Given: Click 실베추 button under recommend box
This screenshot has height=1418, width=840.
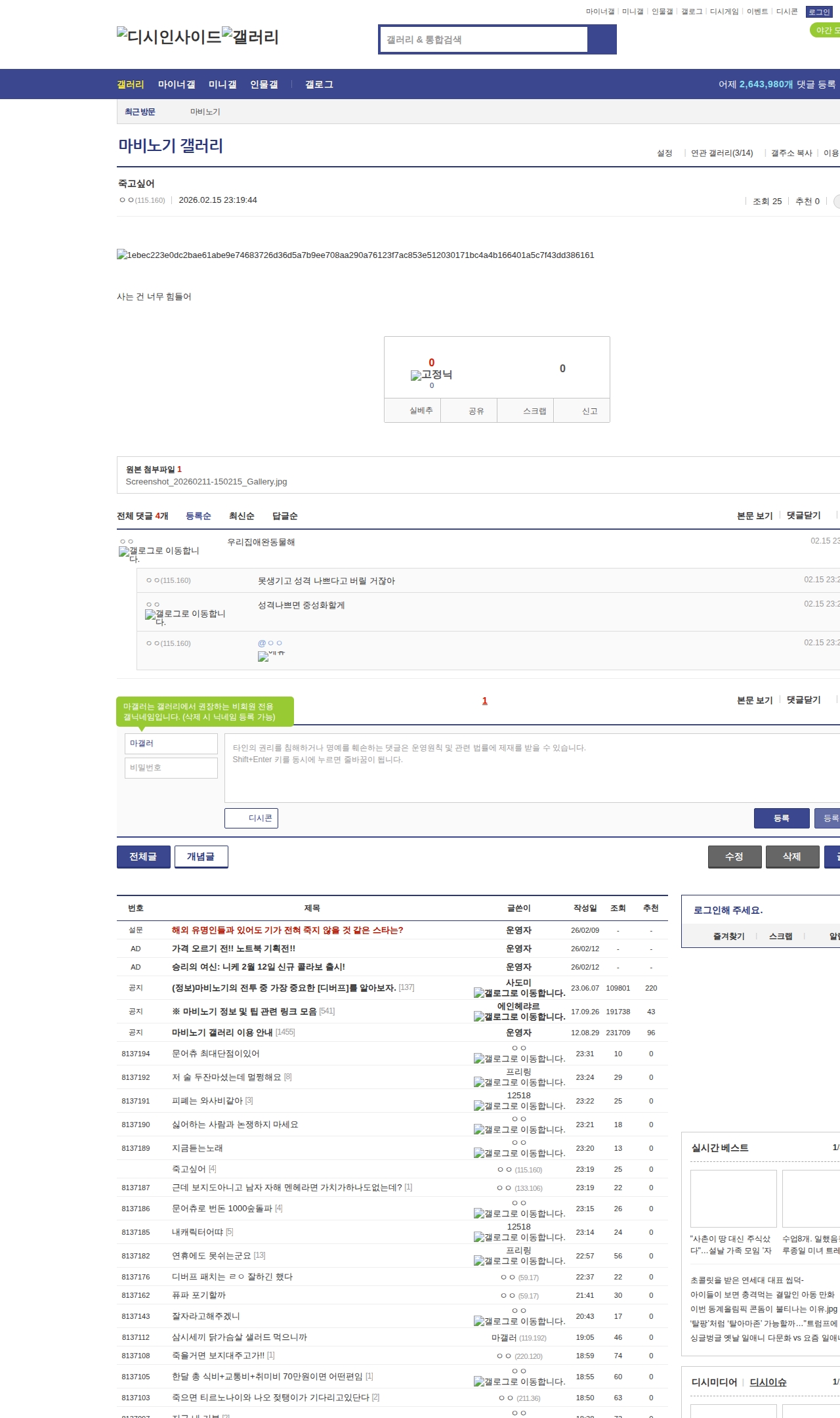Looking at the screenshot, I should (x=413, y=410).
